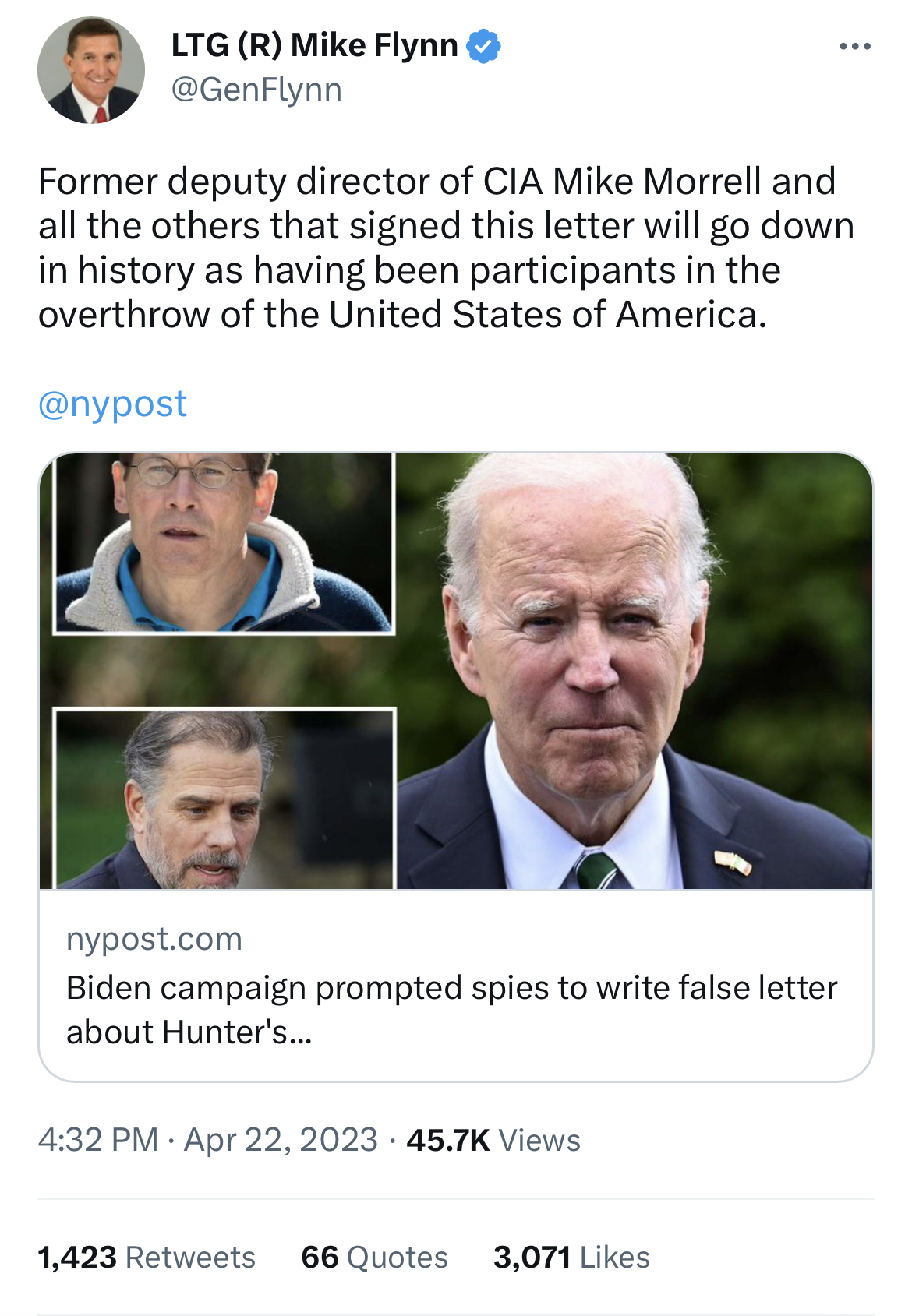Click the tweet line starting 'Former deputy director'
Image resolution: width=912 pixels, height=1316 pixels.
437,182
